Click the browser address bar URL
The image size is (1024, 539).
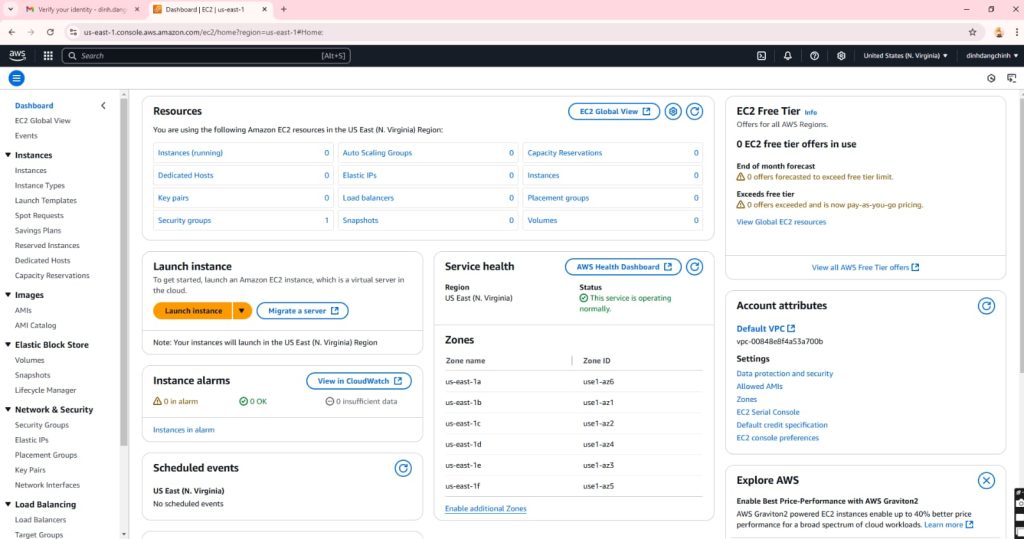pyautogui.click(x=203, y=32)
